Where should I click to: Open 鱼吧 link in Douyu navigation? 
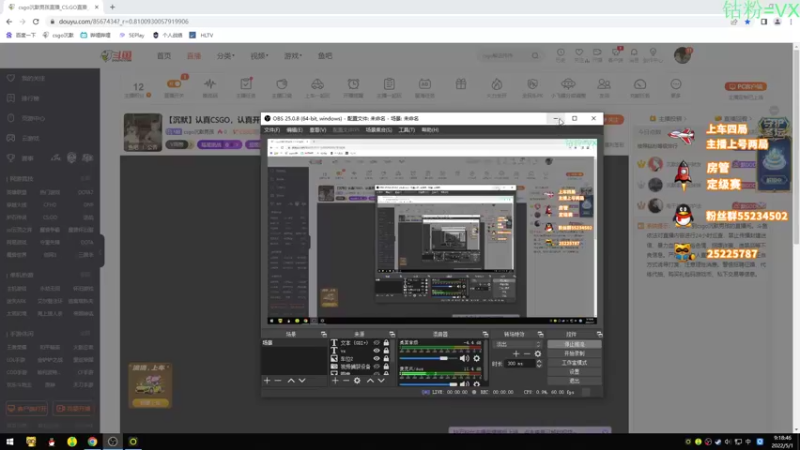point(325,56)
